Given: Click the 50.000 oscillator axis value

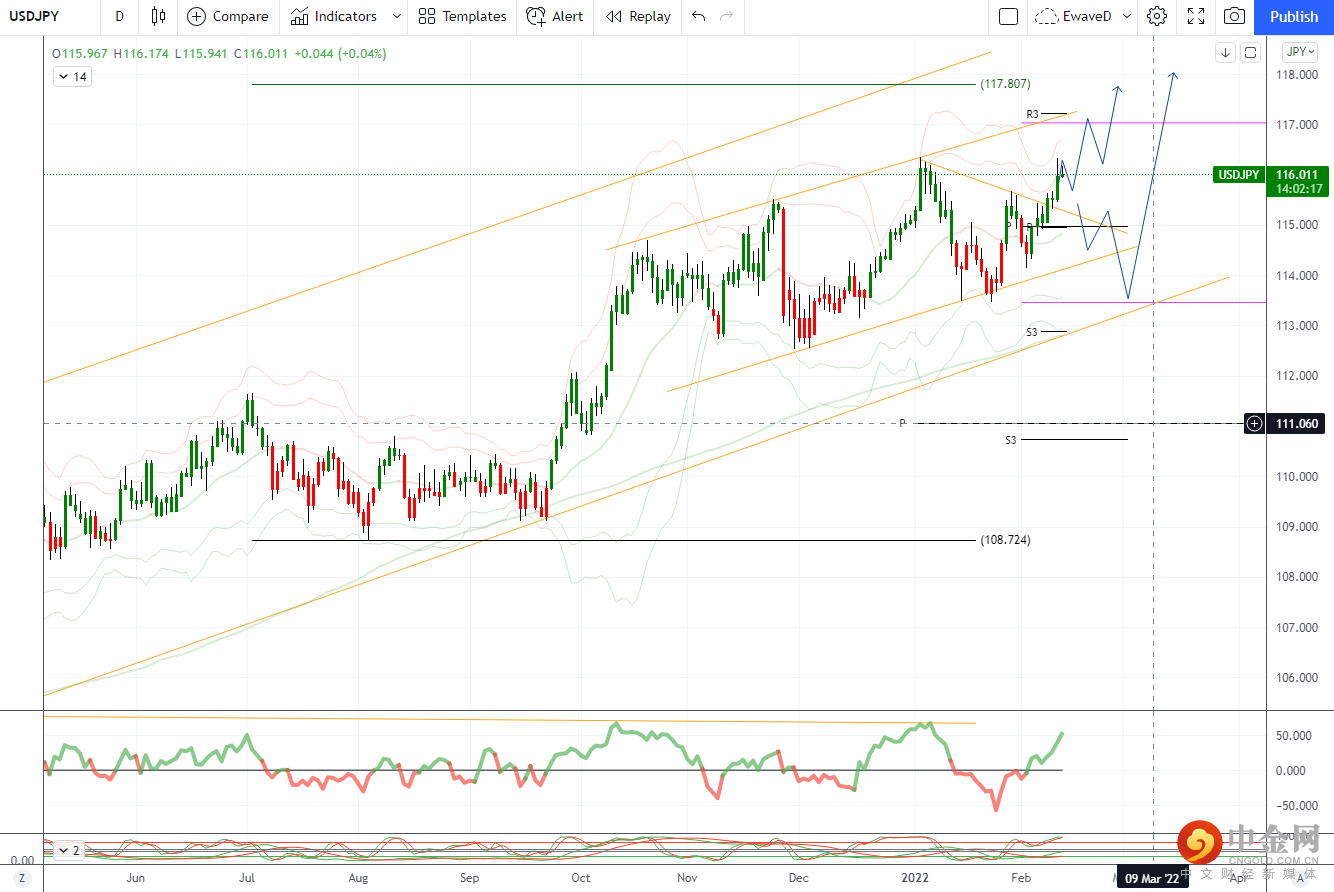Looking at the screenshot, I should click(1295, 735).
